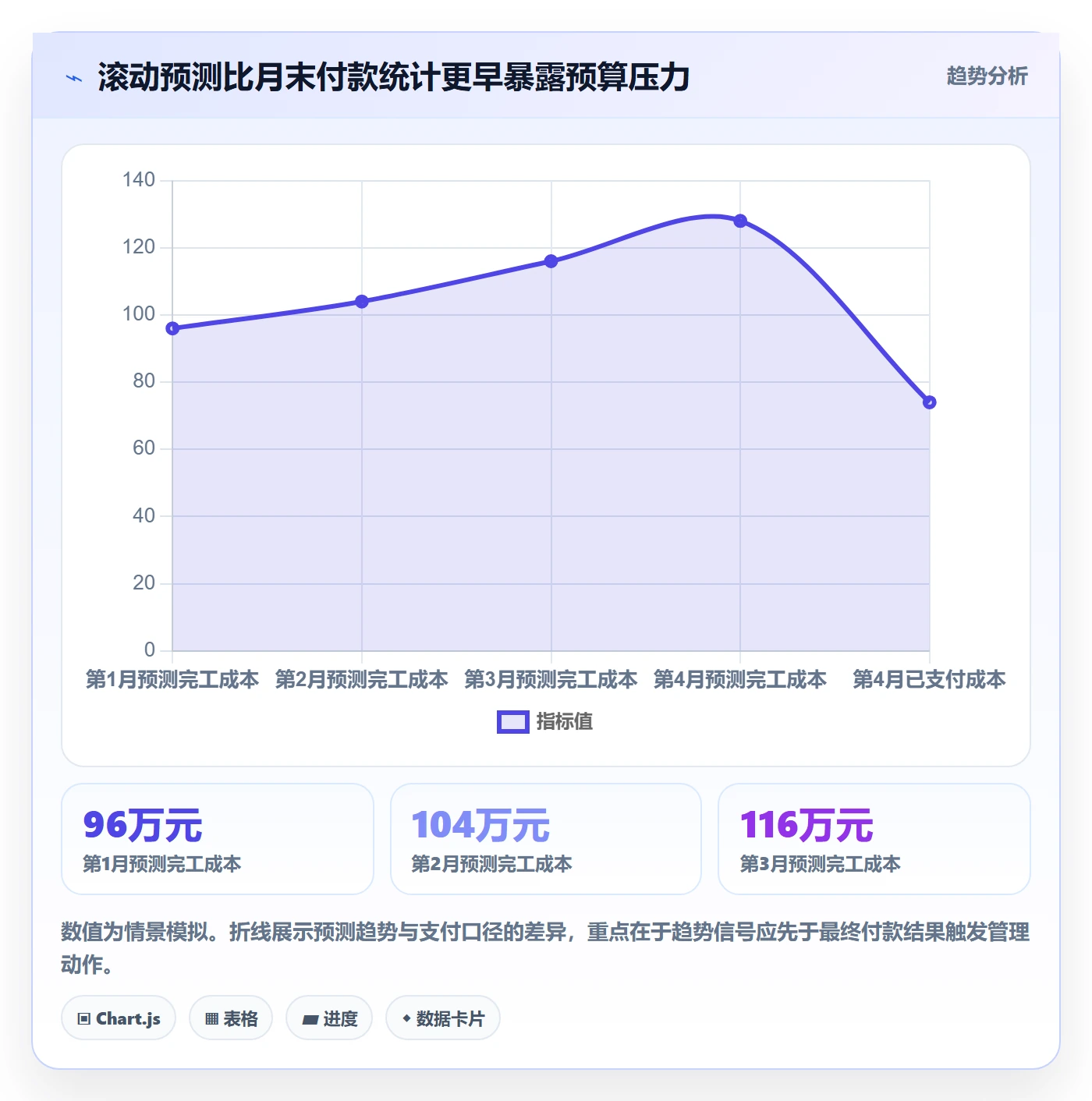Click the 第1月预测完工成本 caption under 96万元
Screen dimensions: 1092x1101
(162, 864)
